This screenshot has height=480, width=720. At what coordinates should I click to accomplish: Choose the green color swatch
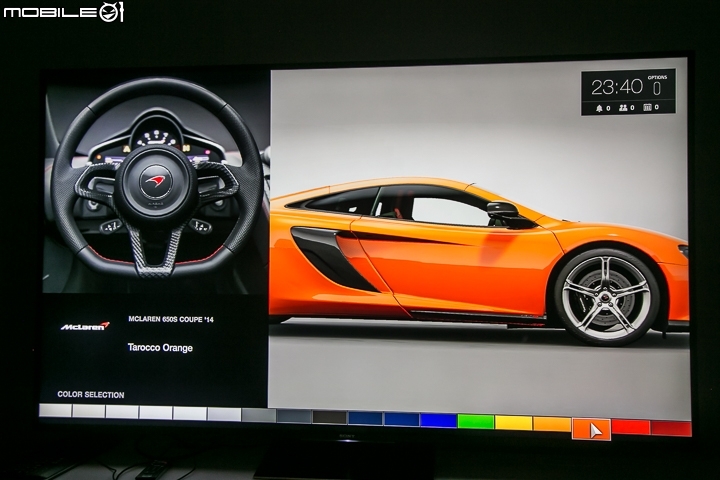476,422
